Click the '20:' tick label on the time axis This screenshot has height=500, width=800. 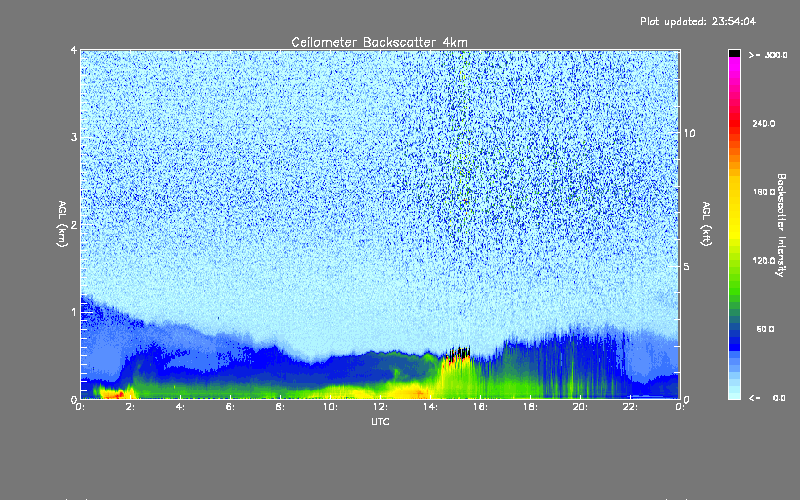pyautogui.click(x=580, y=407)
